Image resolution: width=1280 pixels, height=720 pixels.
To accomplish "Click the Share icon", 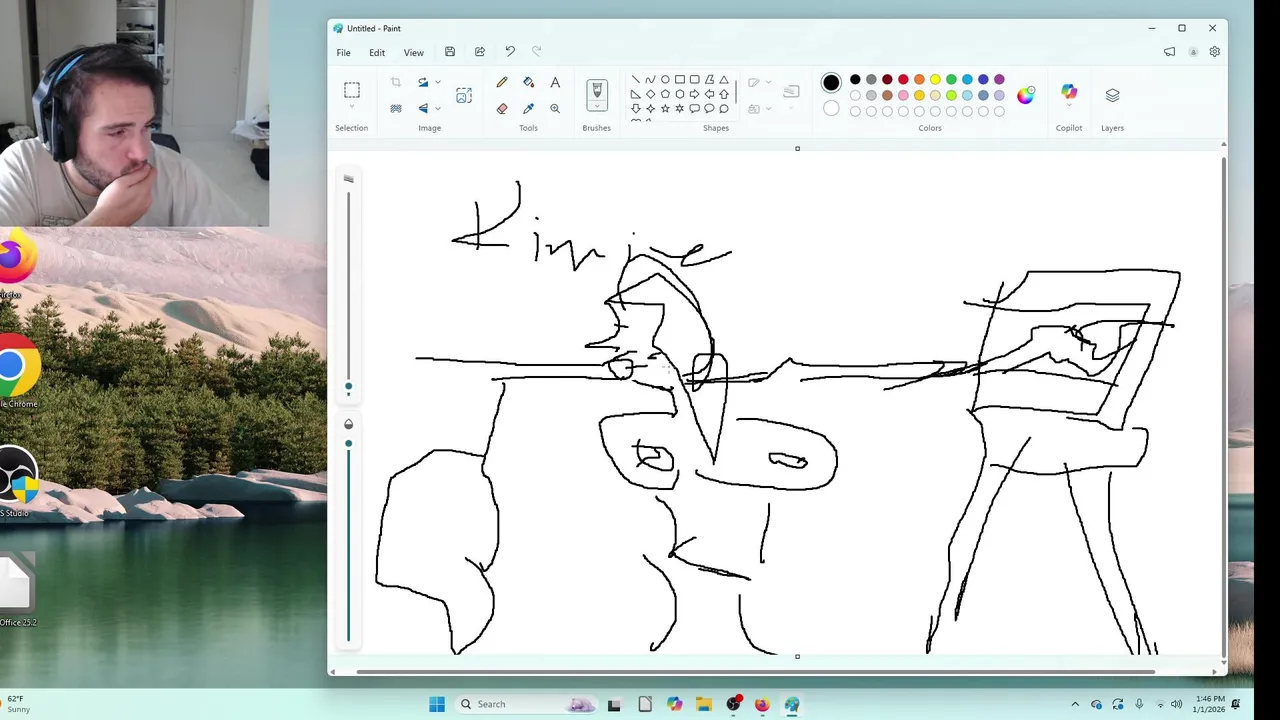I will pyautogui.click(x=480, y=52).
